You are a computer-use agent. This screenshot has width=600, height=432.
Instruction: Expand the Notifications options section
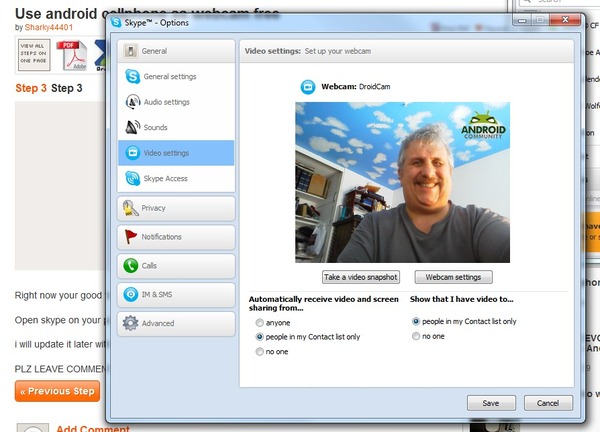click(176, 237)
